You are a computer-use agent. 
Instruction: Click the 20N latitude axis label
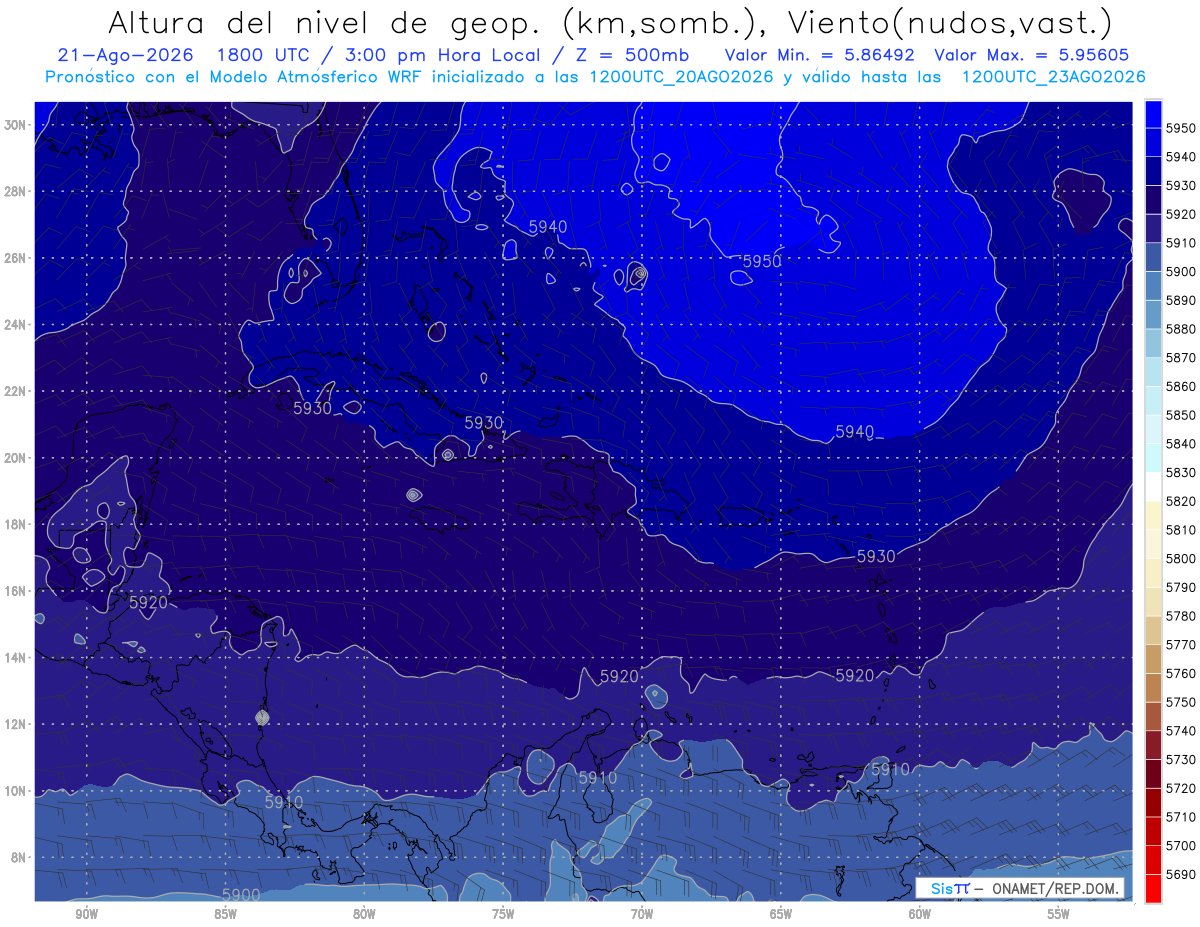17,458
